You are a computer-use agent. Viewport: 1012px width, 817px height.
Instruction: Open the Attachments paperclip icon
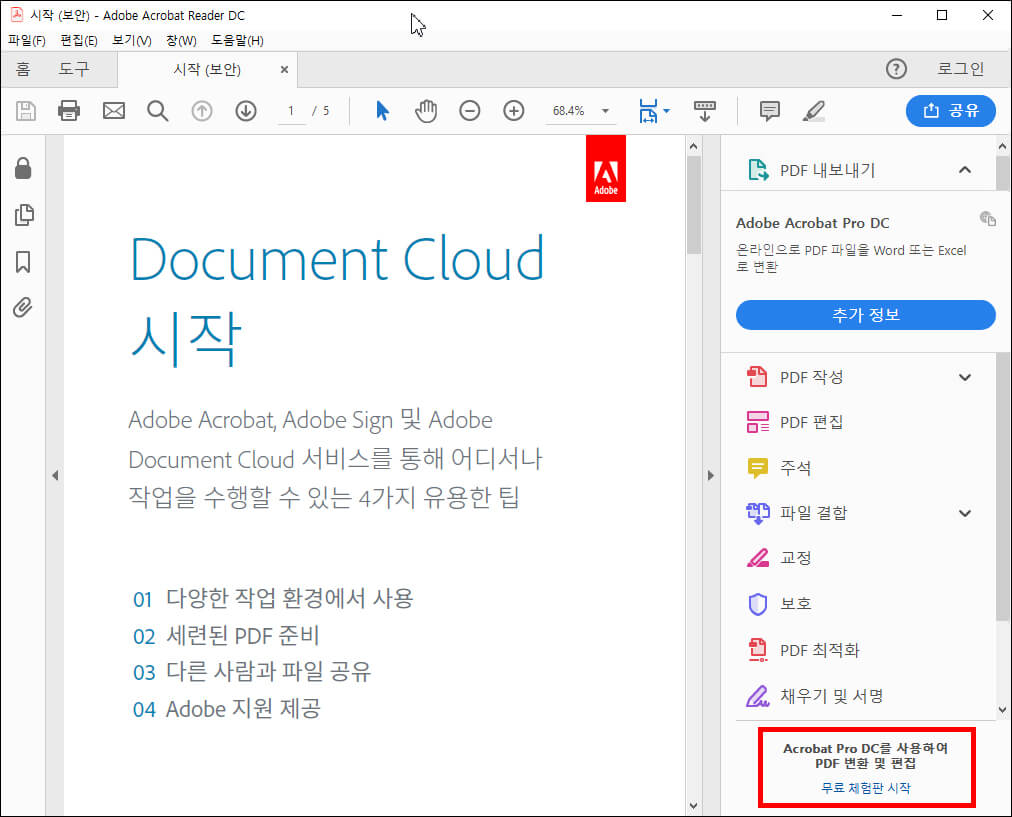click(x=23, y=307)
